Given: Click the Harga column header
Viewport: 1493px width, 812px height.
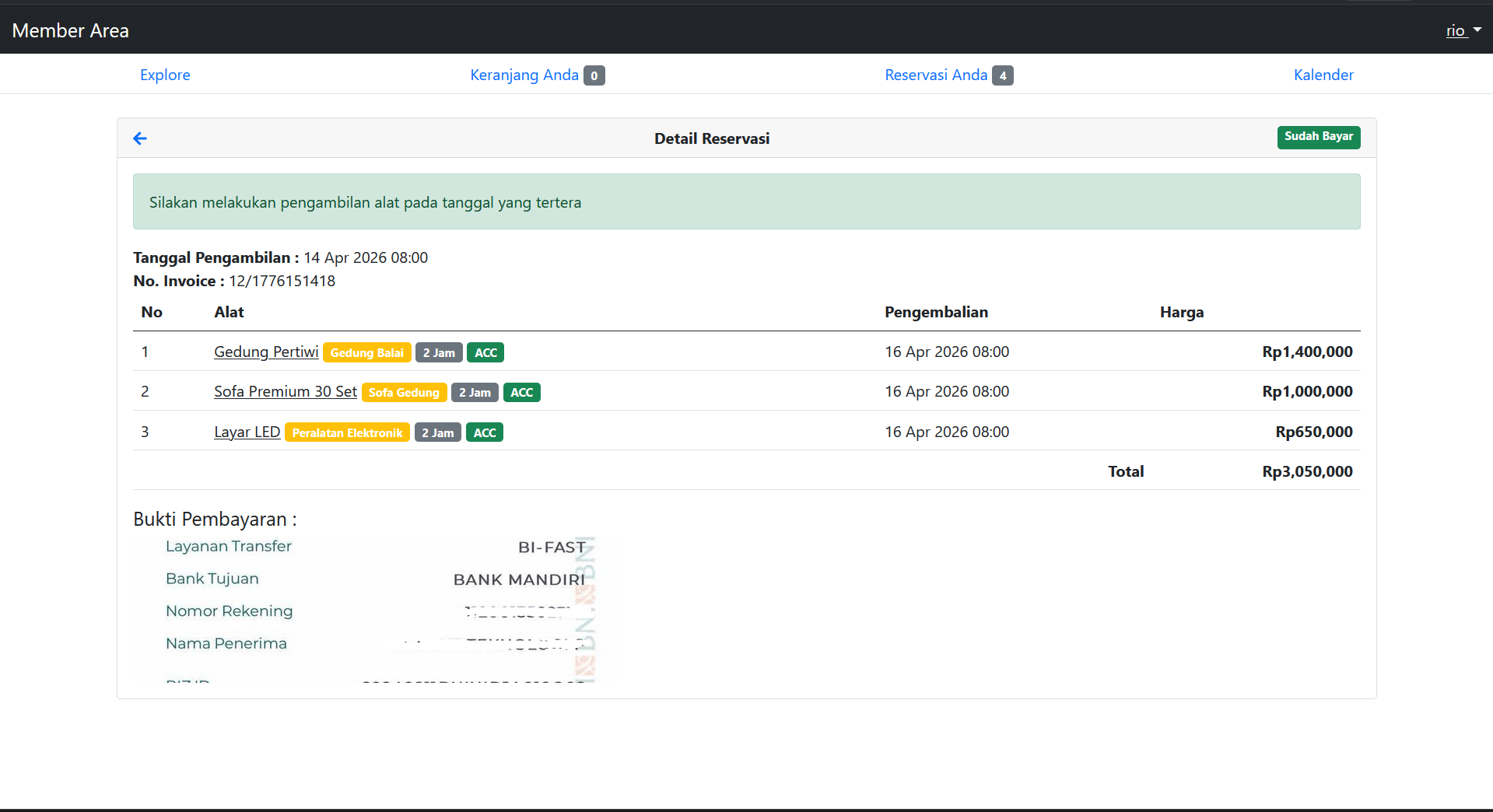Looking at the screenshot, I should (1182, 312).
